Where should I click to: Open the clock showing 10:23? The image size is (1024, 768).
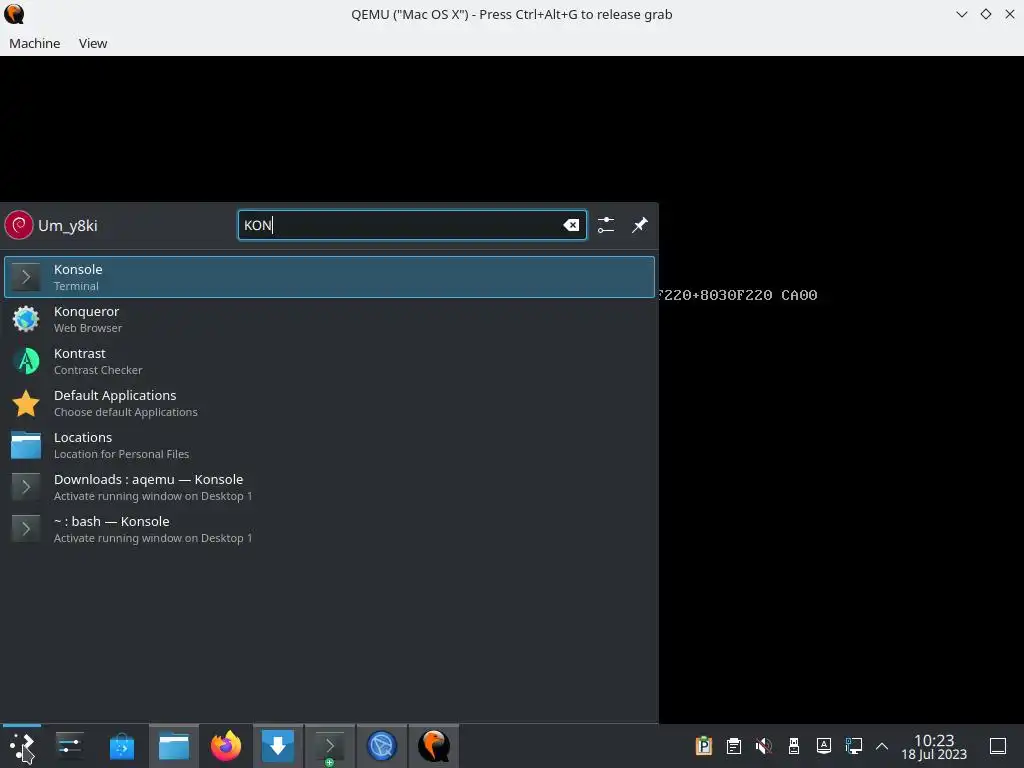click(x=934, y=746)
